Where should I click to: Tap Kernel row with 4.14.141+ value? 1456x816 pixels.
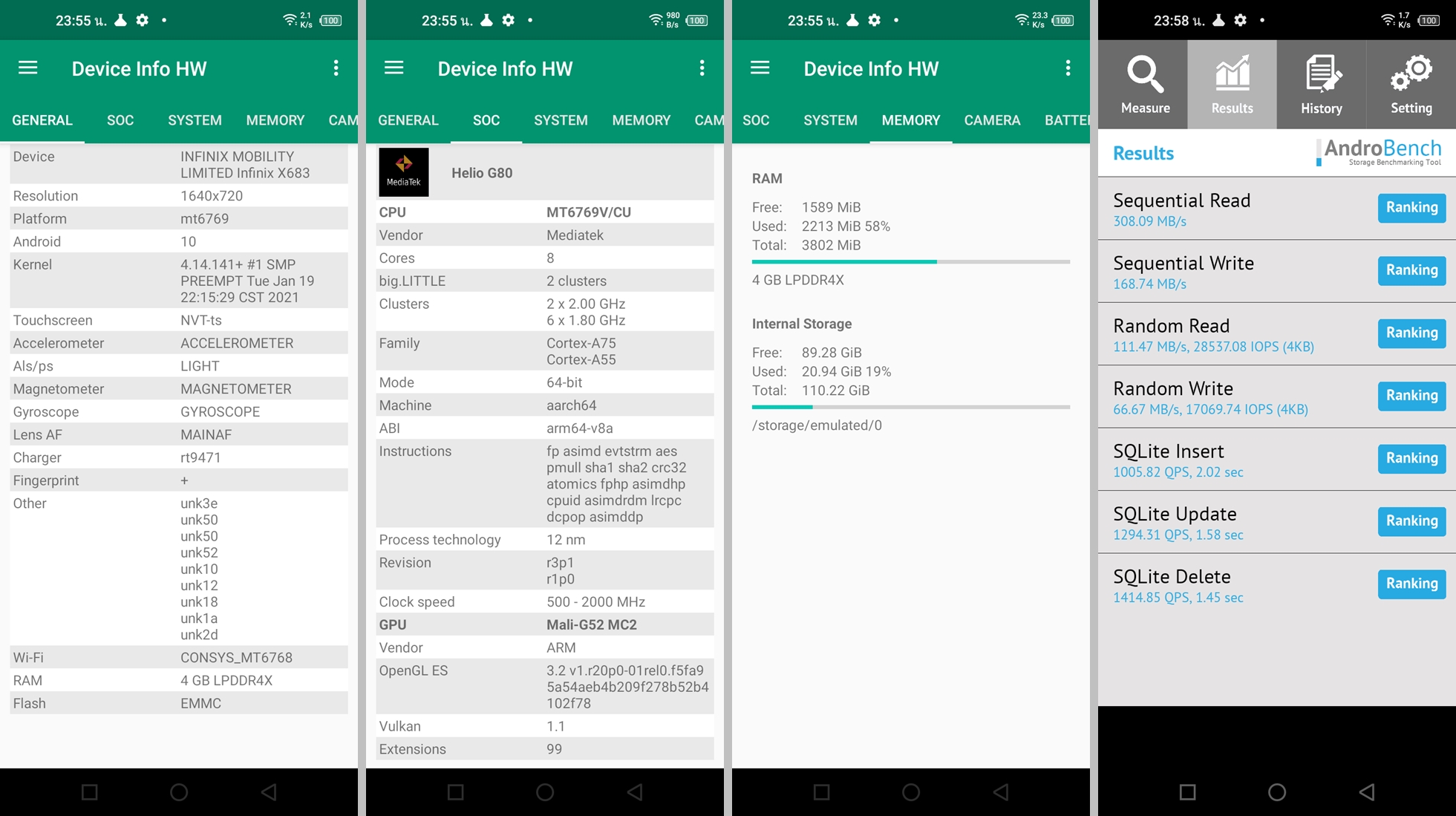(179, 281)
